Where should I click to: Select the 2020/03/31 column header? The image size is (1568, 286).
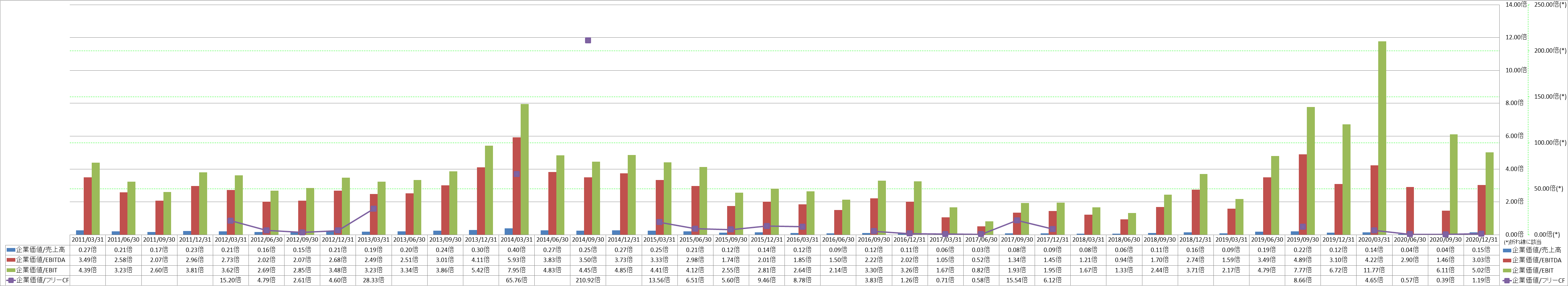coord(1374,240)
